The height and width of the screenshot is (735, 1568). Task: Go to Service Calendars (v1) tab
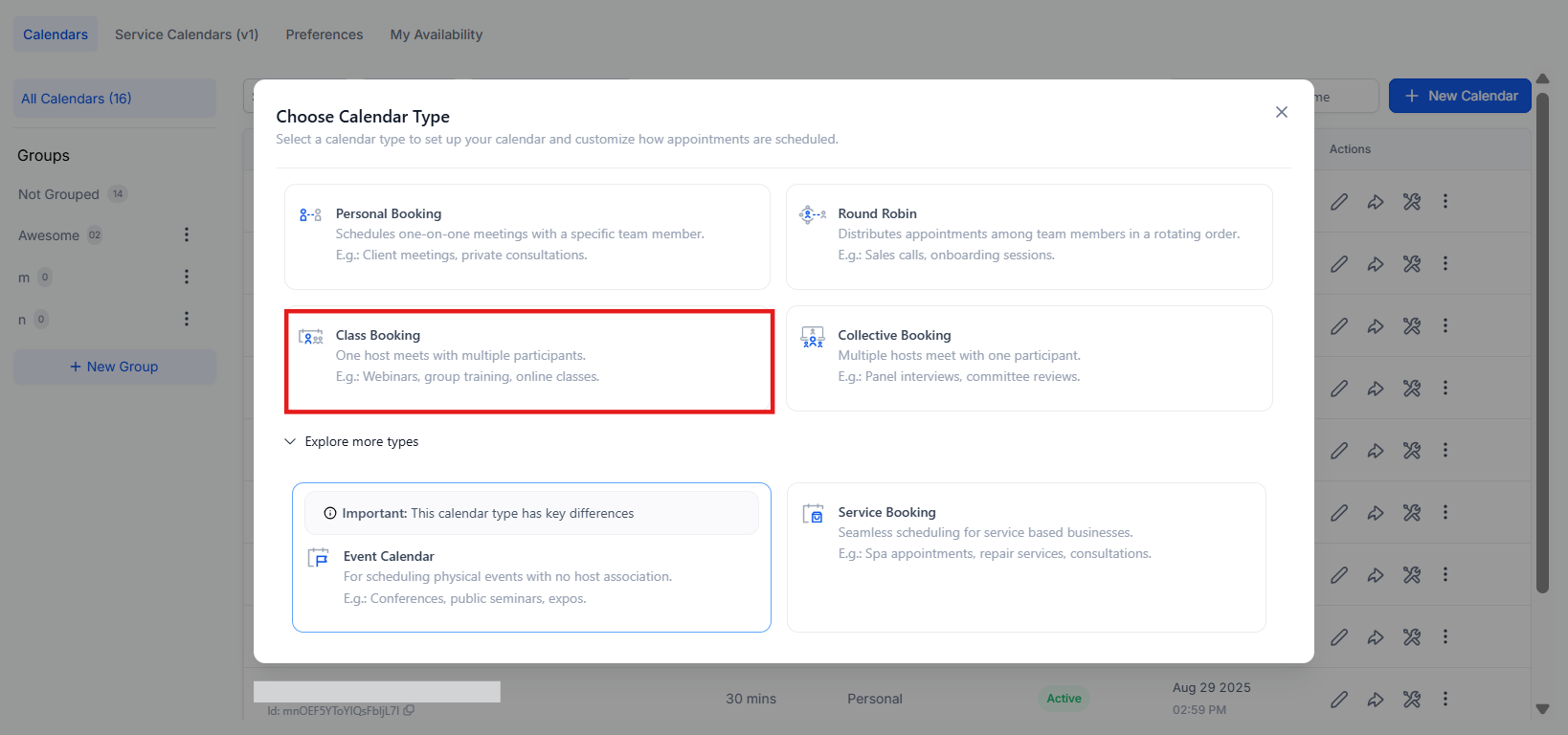(187, 34)
